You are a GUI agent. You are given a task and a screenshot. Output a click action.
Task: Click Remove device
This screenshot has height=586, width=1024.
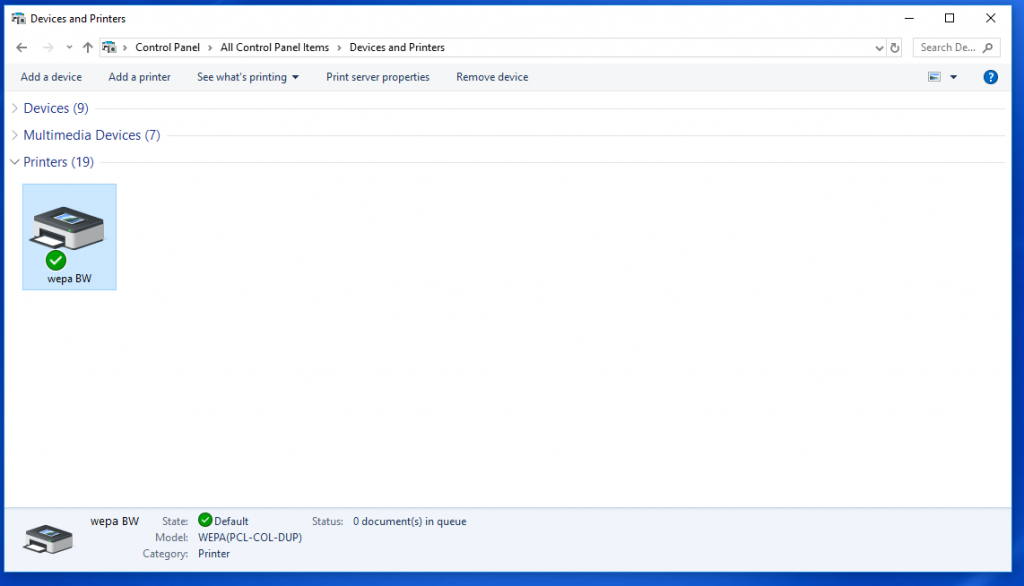click(x=492, y=76)
